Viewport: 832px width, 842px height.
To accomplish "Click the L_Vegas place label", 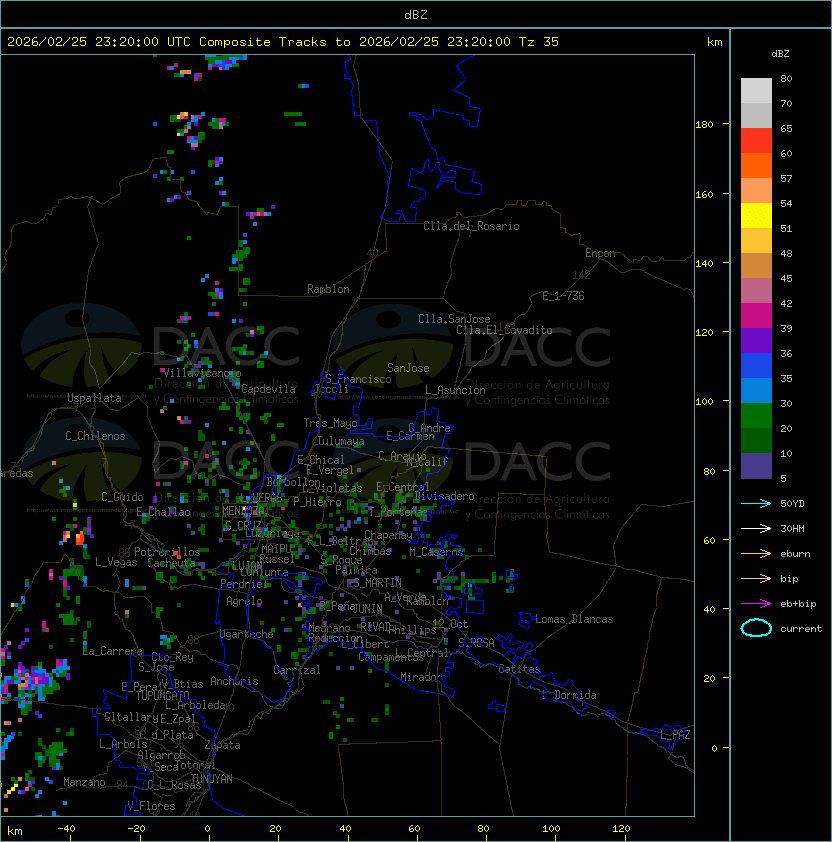I will point(116,562).
